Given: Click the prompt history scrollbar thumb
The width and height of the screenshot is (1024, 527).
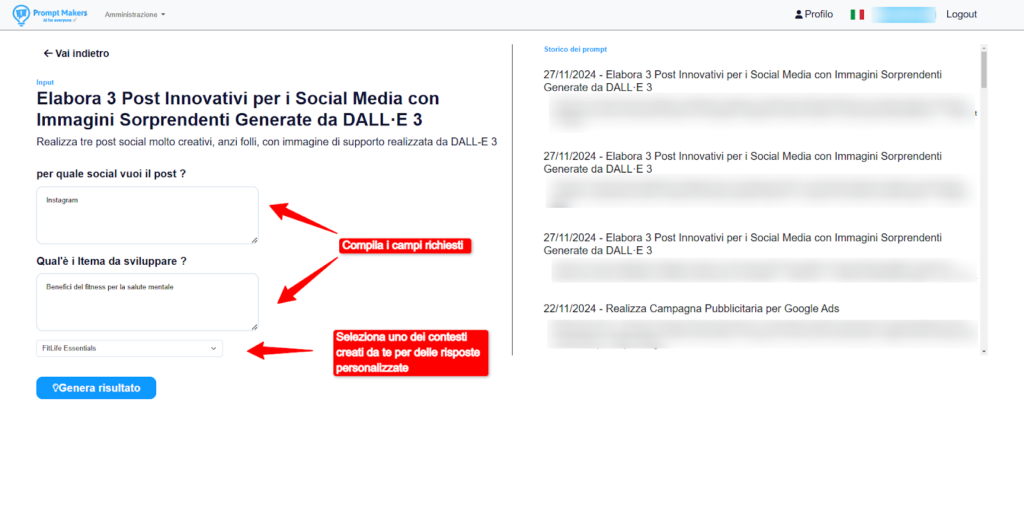Looking at the screenshot, I should (984, 69).
